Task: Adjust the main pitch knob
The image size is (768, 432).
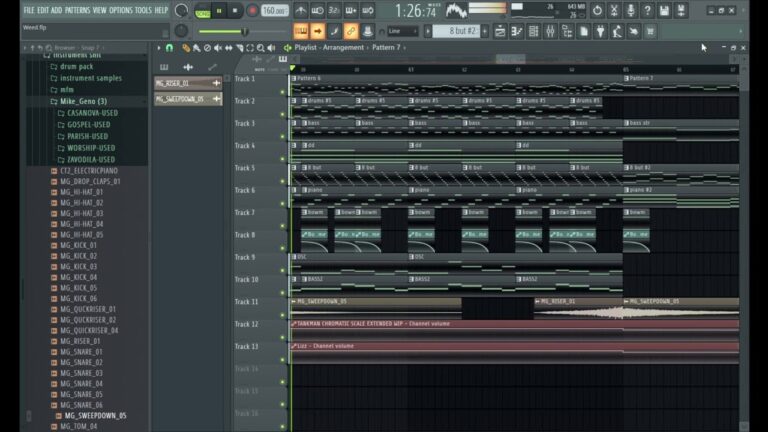Action: point(181,31)
